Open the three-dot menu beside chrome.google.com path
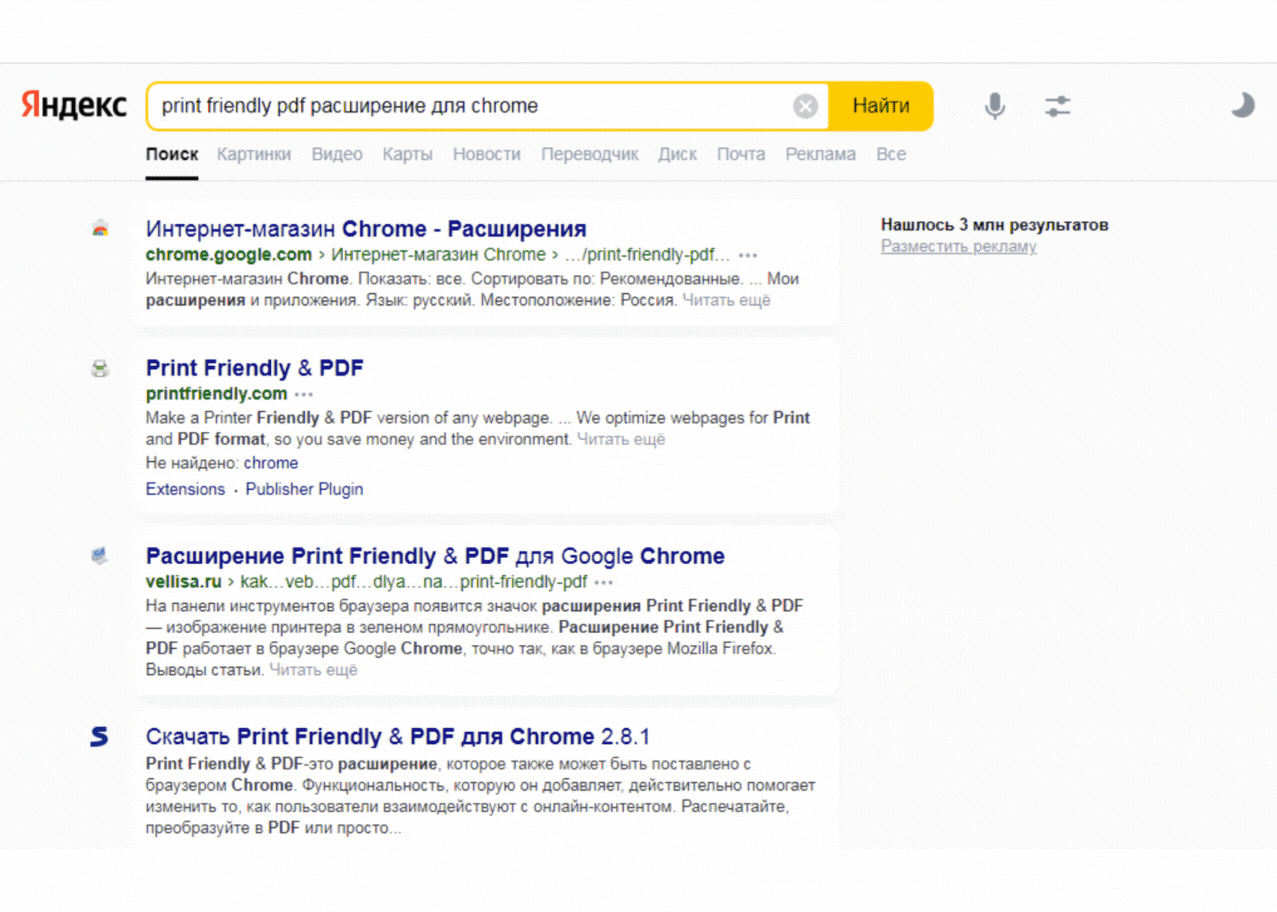 748,255
